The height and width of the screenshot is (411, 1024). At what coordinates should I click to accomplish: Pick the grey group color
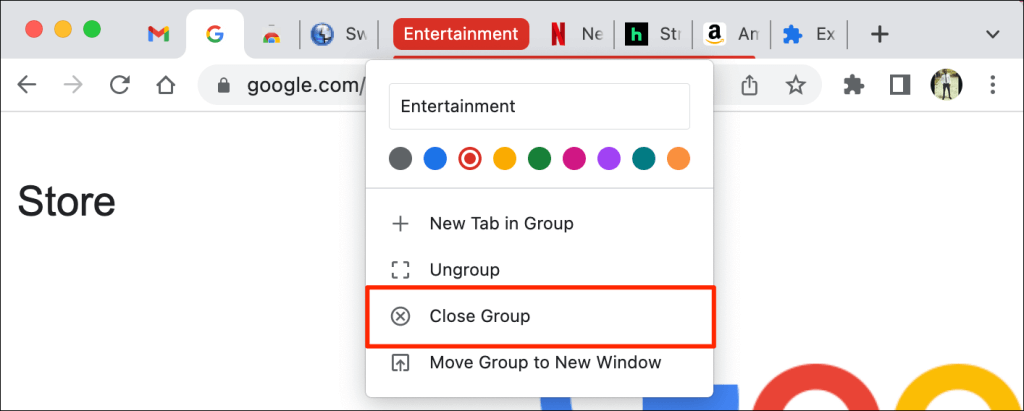(400, 159)
